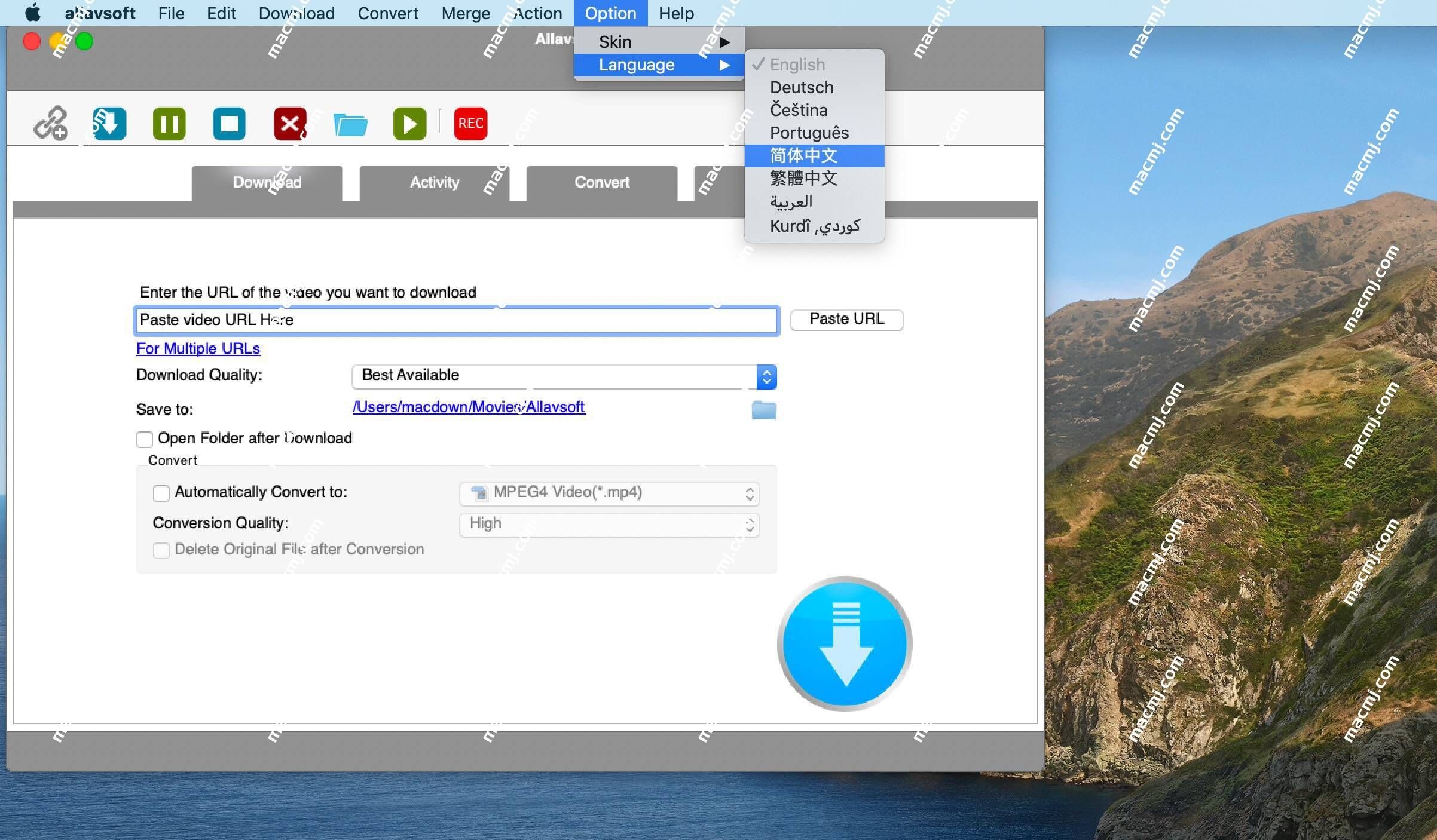1437x840 pixels.
Task: Open the For Multiple URLs link
Action: (198, 348)
